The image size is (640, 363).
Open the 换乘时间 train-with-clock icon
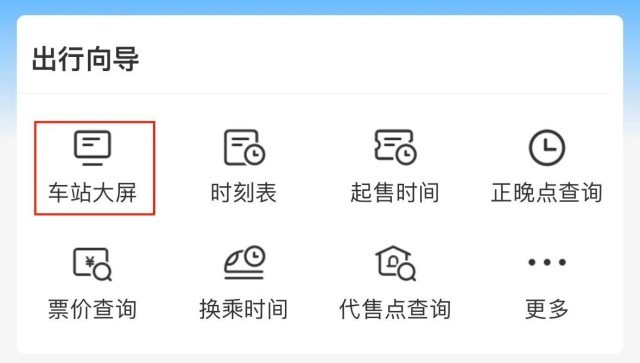244,263
